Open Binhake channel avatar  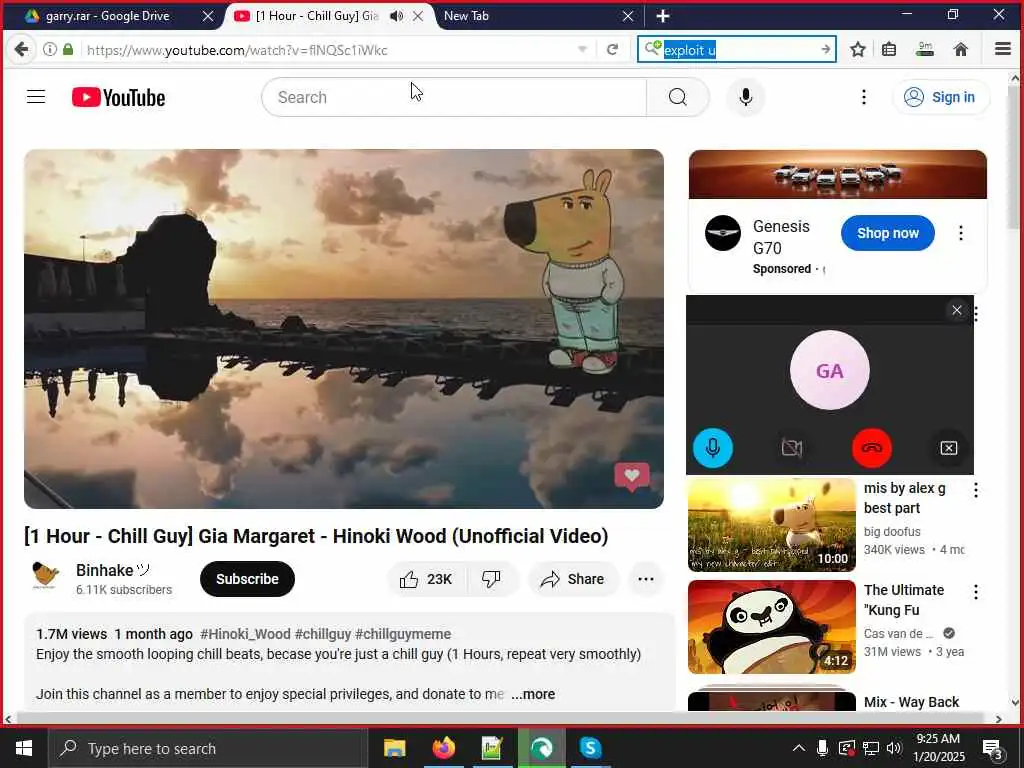46,577
